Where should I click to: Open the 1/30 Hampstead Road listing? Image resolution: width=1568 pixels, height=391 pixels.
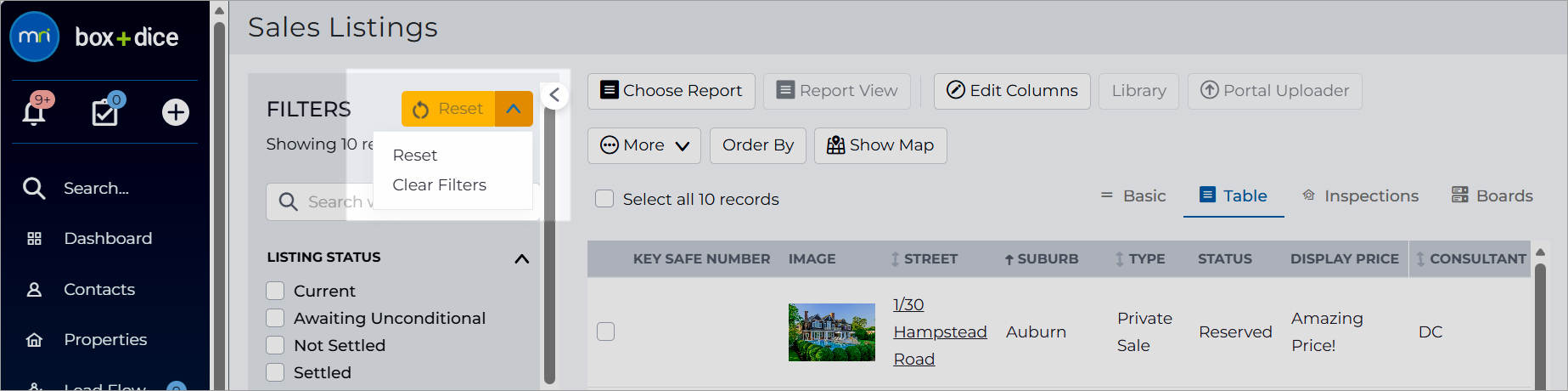click(940, 331)
